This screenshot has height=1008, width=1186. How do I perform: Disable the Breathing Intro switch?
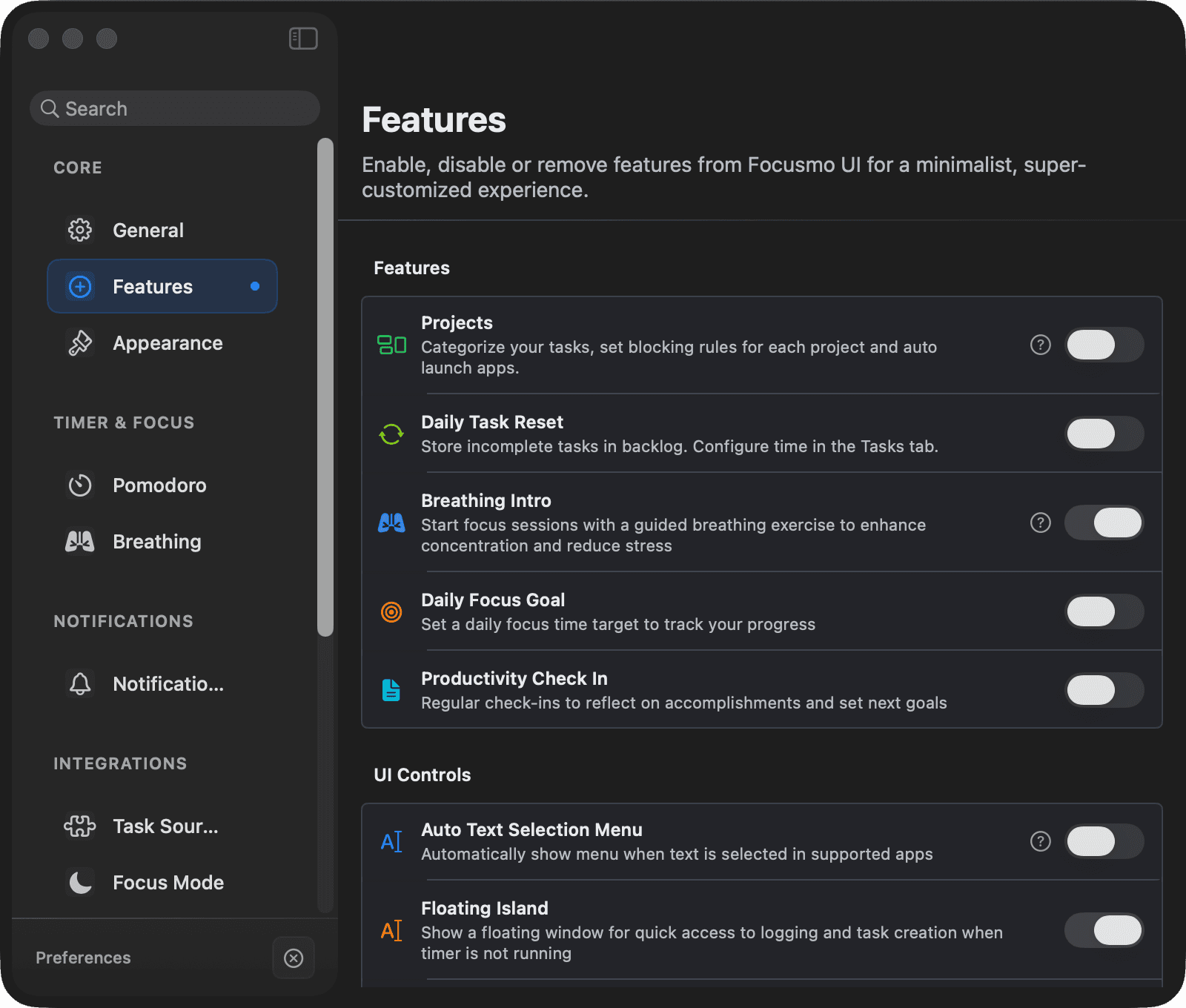(1104, 523)
